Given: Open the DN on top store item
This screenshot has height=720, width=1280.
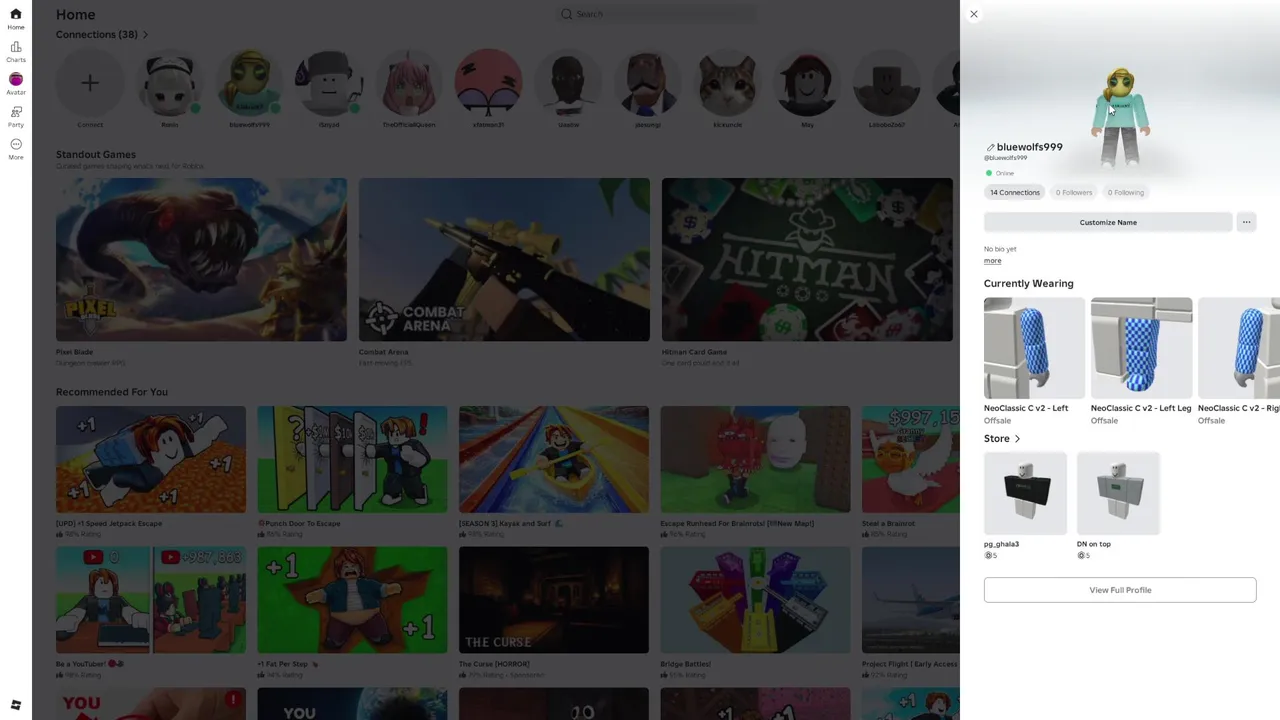Looking at the screenshot, I should (x=1118, y=493).
